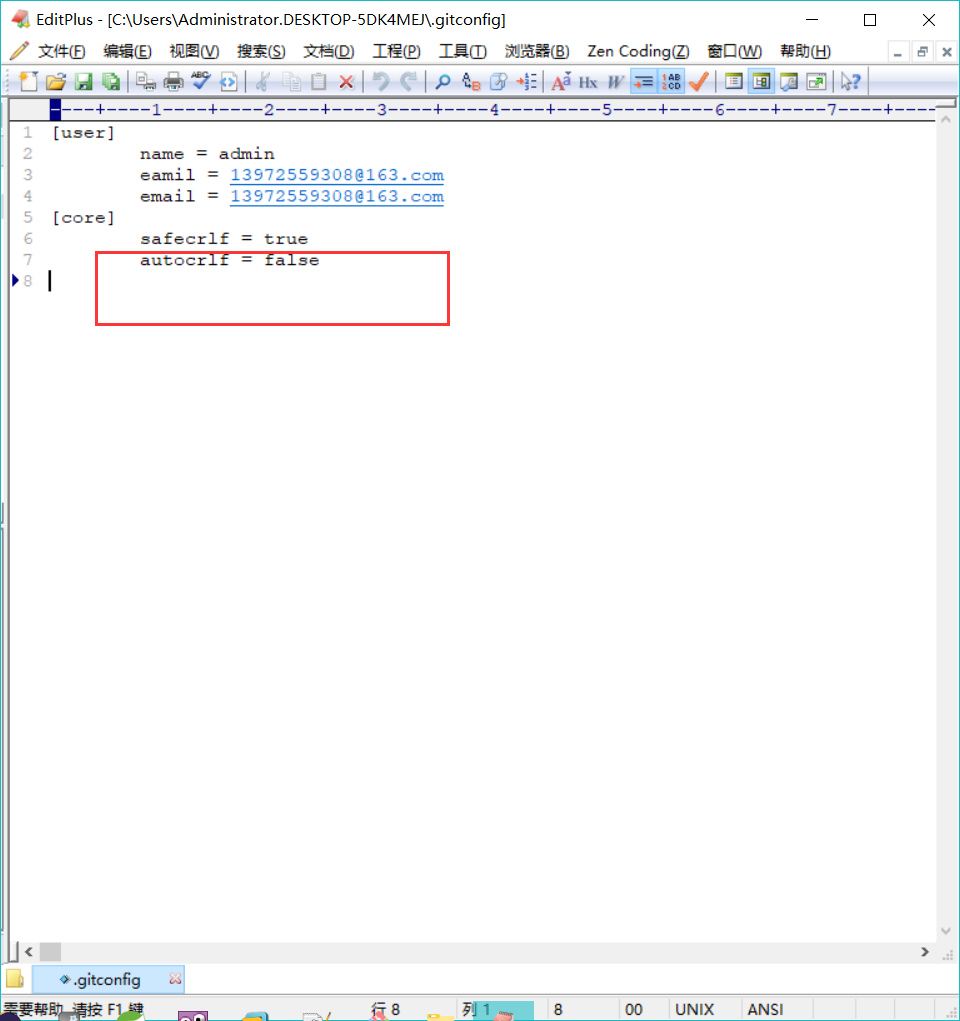Click the Save All icon
This screenshot has height=1021, width=960.
tap(111, 81)
